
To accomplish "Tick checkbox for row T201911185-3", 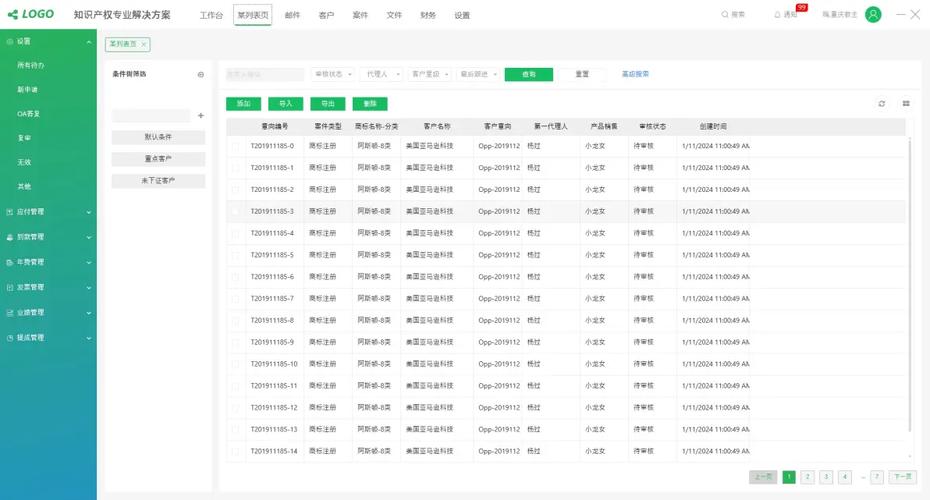I will 235,212.
